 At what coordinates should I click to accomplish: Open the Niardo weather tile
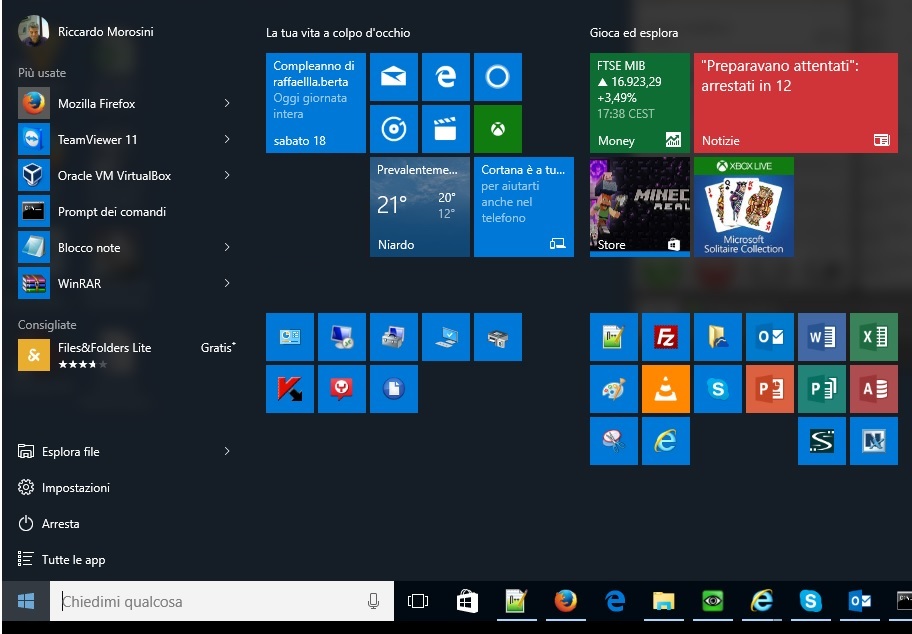click(x=420, y=206)
